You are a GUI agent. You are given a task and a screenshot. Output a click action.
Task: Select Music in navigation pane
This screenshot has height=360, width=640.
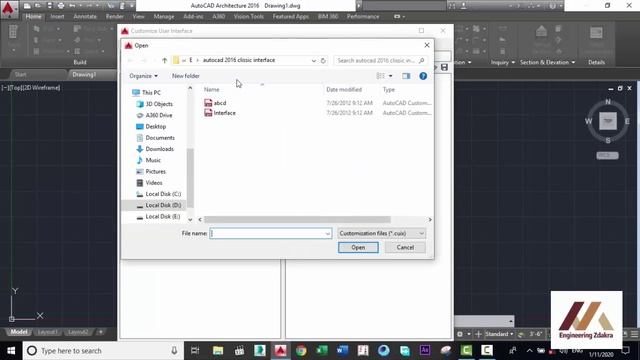pyautogui.click(x=149, y=160)
